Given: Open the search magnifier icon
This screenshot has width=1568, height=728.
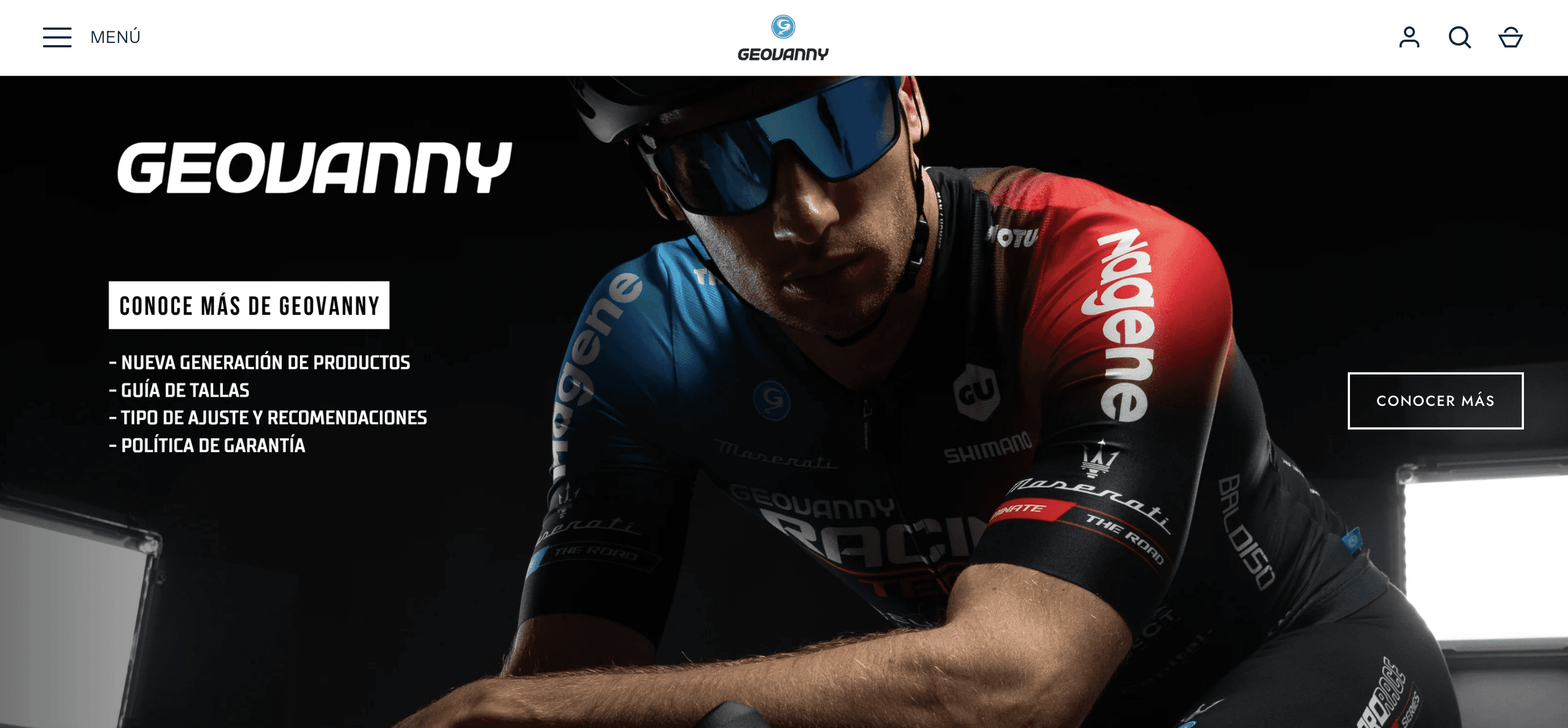Looking at the screenshot, I should (x=1460, y=37).
